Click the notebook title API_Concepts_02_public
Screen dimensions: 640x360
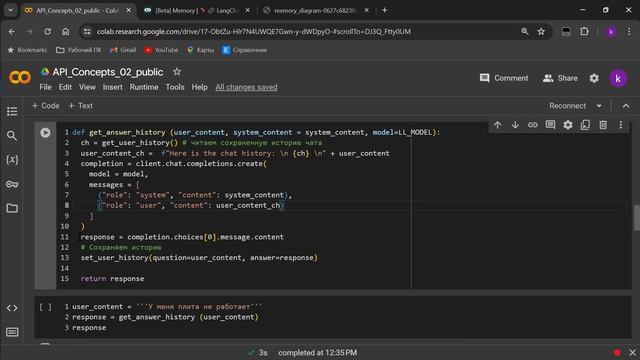(x=108, y=72)
